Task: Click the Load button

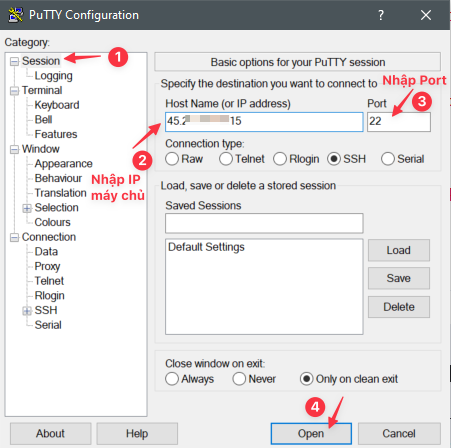Action: pyautogui.click(x=399, y=250)
